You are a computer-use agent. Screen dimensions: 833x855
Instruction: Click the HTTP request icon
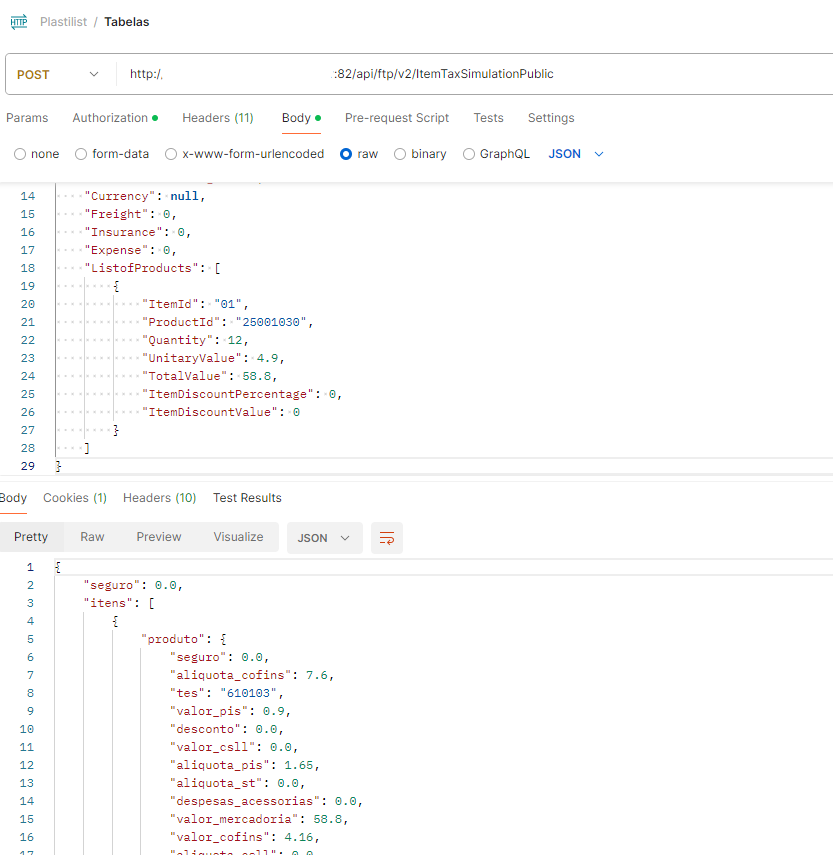(19, 21)
